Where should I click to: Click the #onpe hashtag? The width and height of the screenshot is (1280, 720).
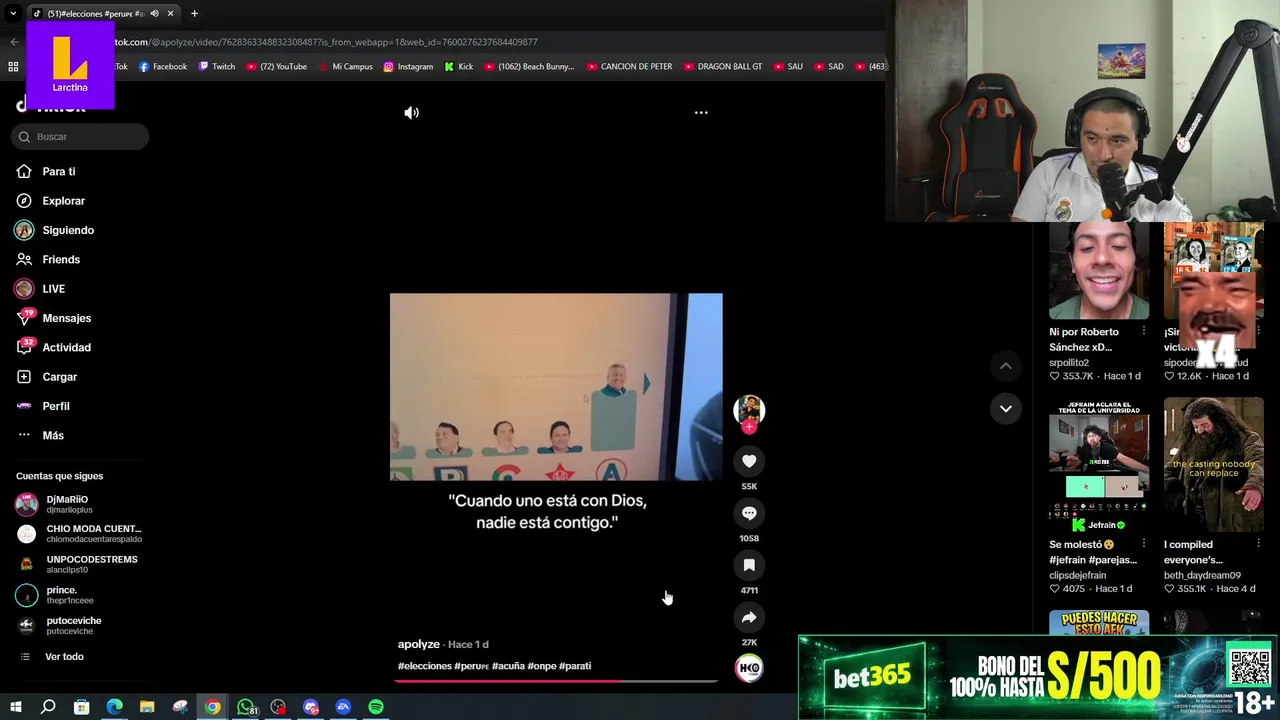tap(542, 666)
